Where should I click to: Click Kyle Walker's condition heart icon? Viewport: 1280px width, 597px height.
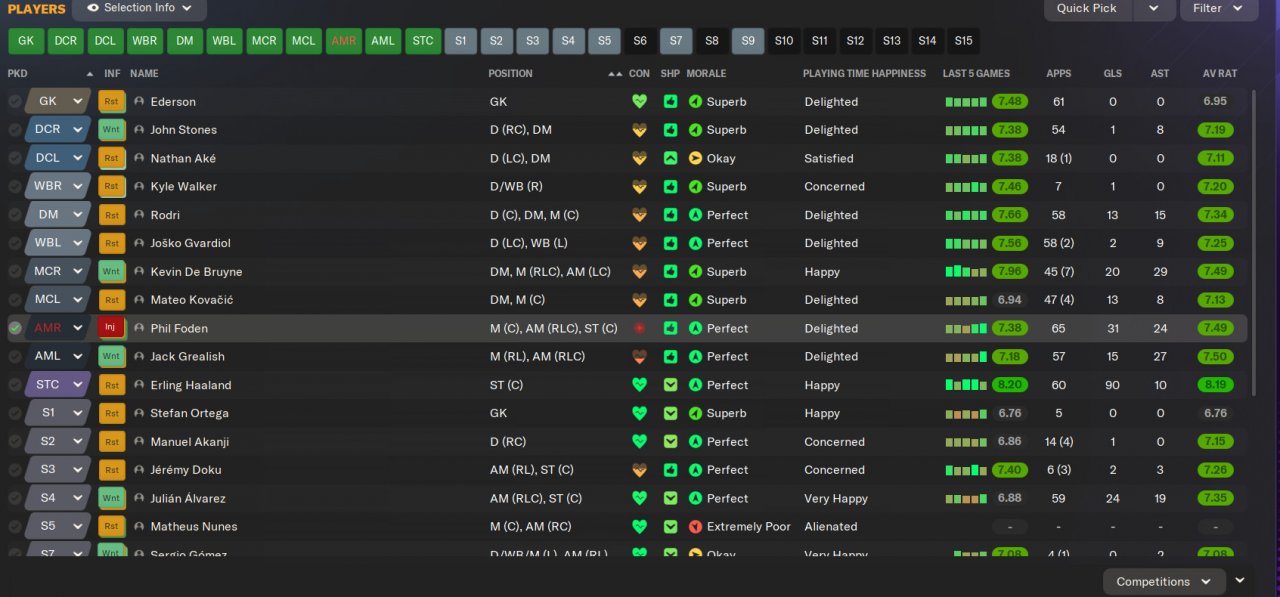[x=640, y=186]
